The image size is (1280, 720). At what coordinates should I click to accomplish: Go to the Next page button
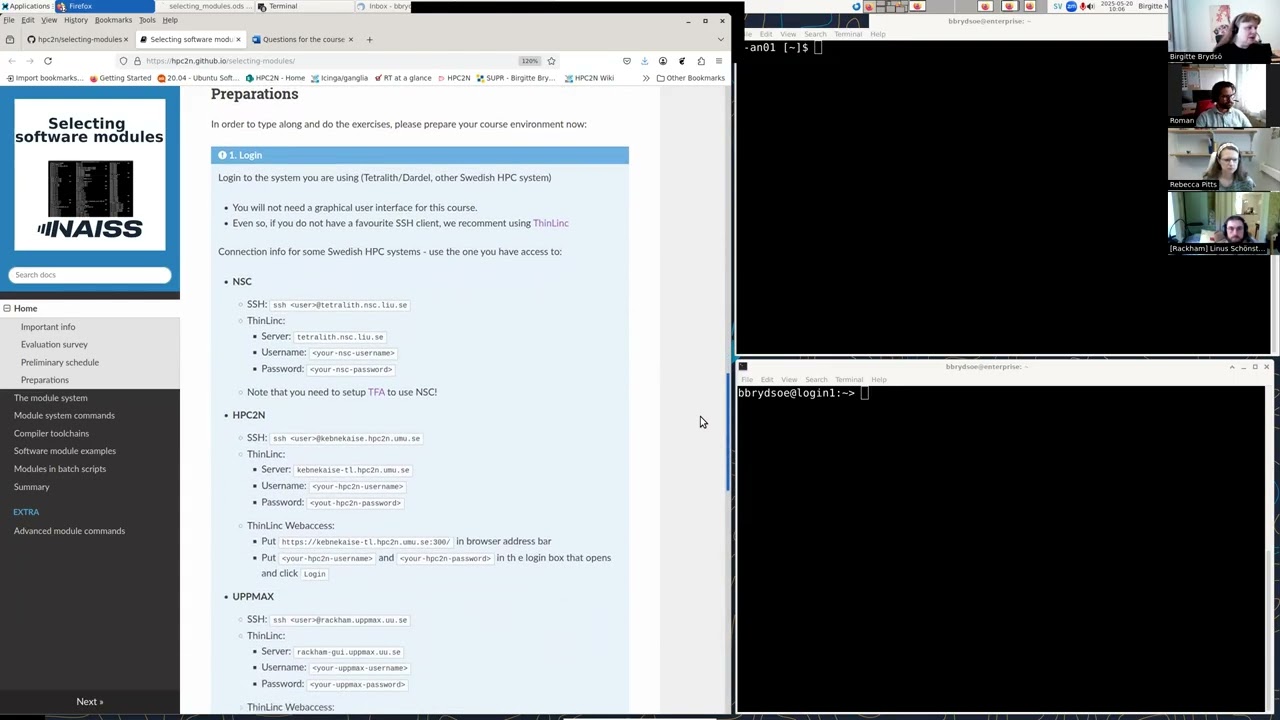coord(90,702)
